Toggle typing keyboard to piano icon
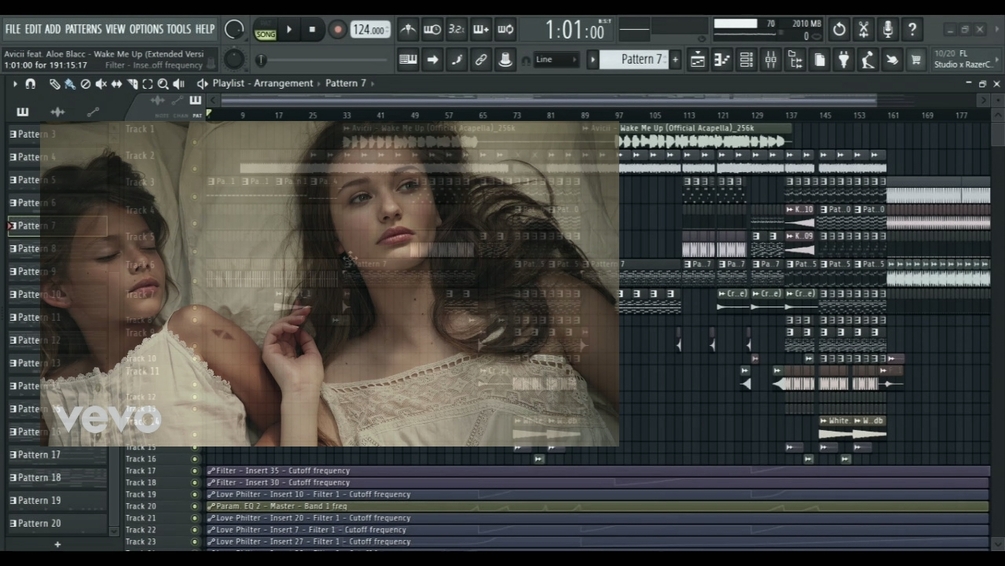The image size is (1005, 566). pos(408,60)
